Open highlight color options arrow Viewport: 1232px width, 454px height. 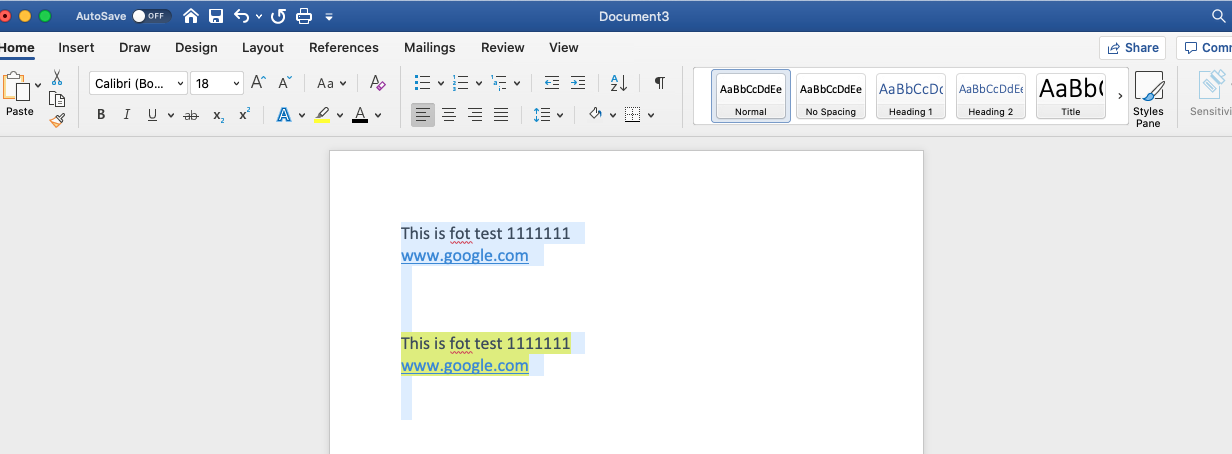340,115
